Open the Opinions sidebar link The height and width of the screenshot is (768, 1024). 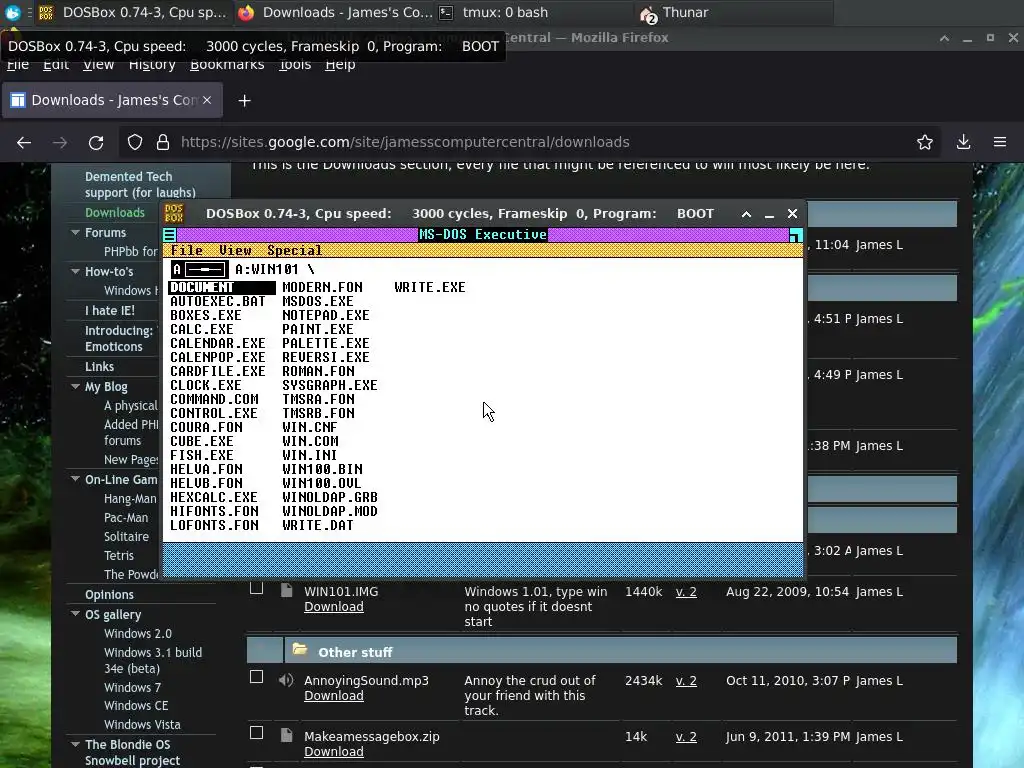109,594
